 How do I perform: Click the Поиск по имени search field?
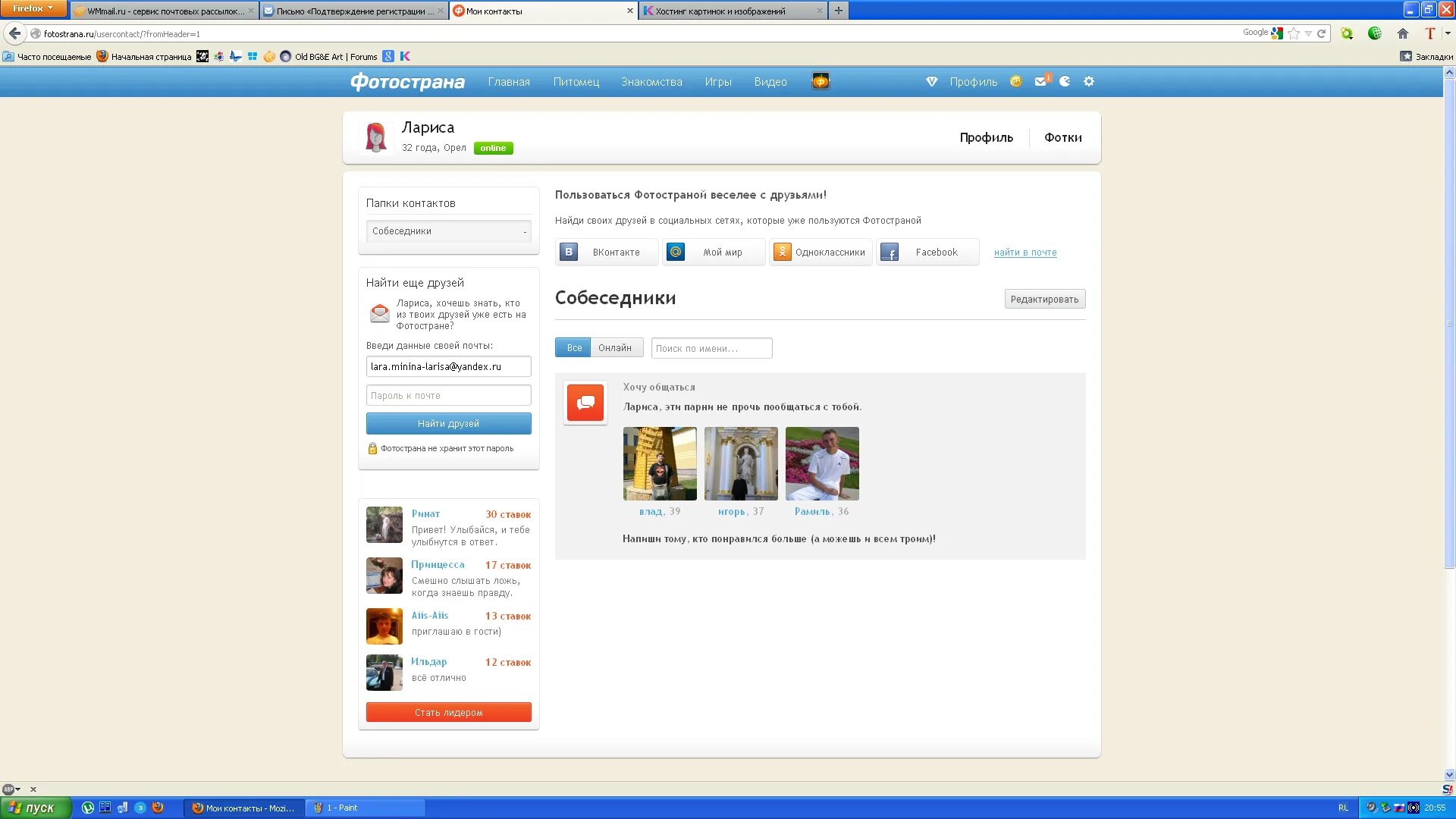[711, 348]
